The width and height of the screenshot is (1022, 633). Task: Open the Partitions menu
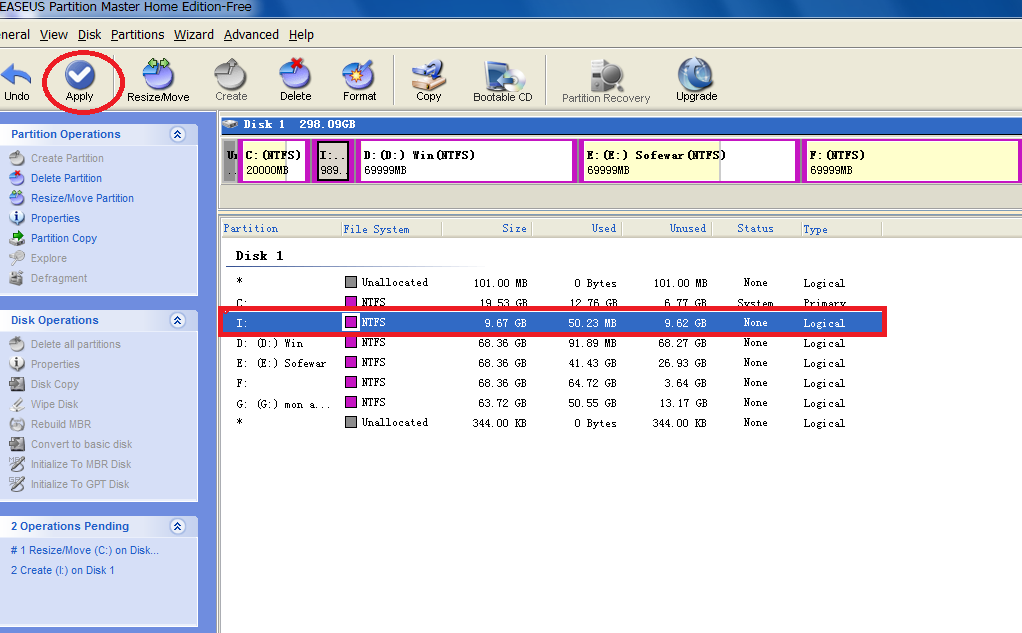(138, 35)
